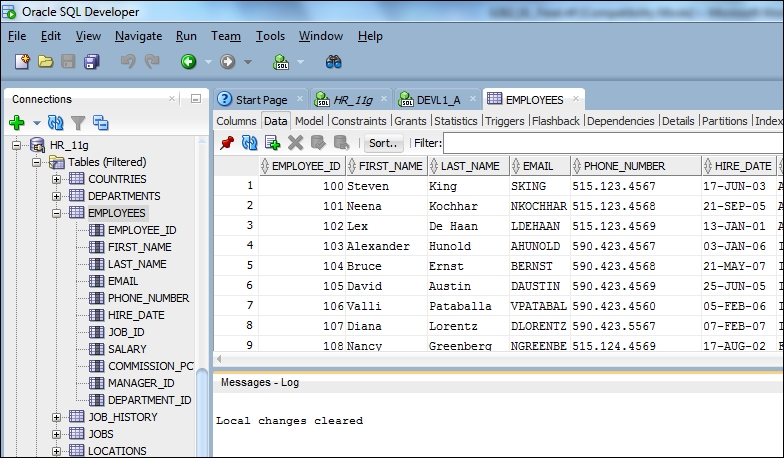Click the binoculars Find DB Object icon
The height and width of the screenshot is (458, 784).
334,62
